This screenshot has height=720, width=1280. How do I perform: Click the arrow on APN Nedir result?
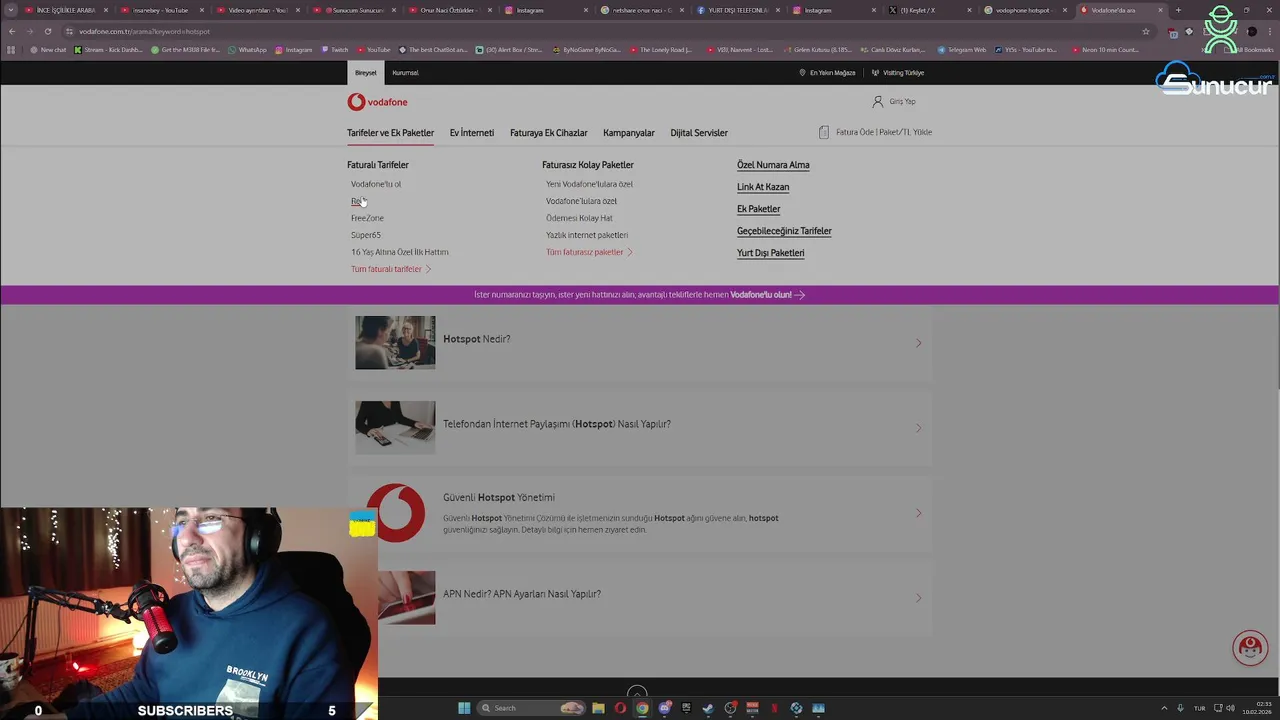click(918, 598)
